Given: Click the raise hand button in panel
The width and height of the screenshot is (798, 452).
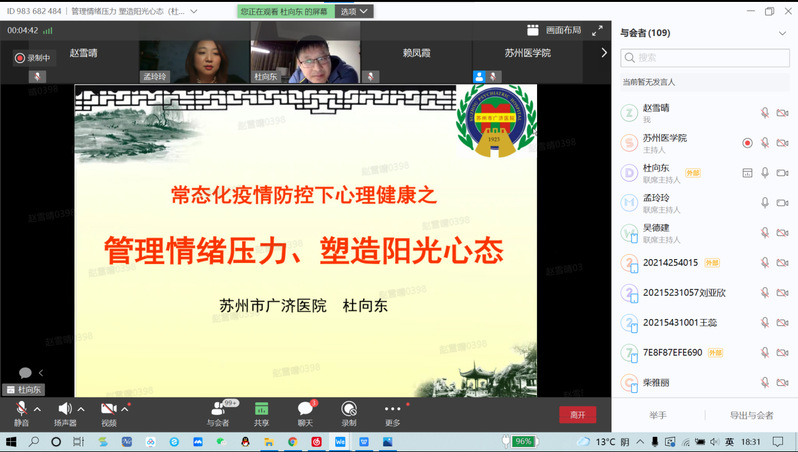Looking at the screenshot, I should tap(657, 415).
